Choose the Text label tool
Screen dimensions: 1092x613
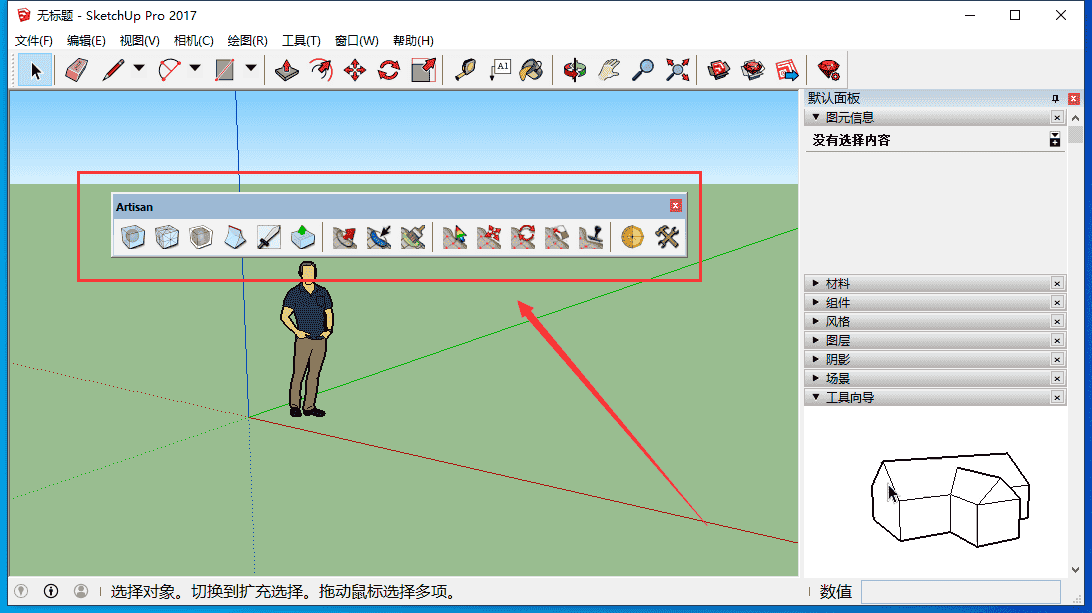pyautogui.click(x=499, y=70)
